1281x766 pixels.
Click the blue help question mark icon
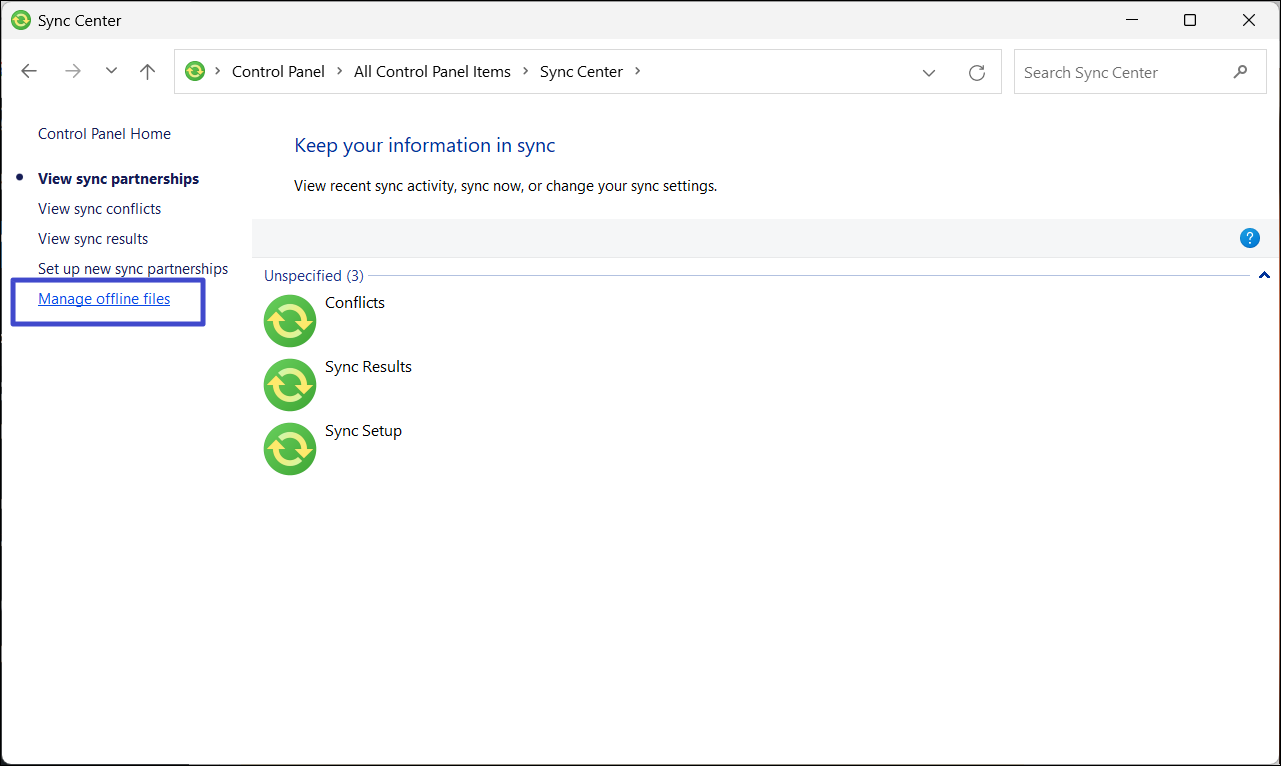(x=1249, y=238)
